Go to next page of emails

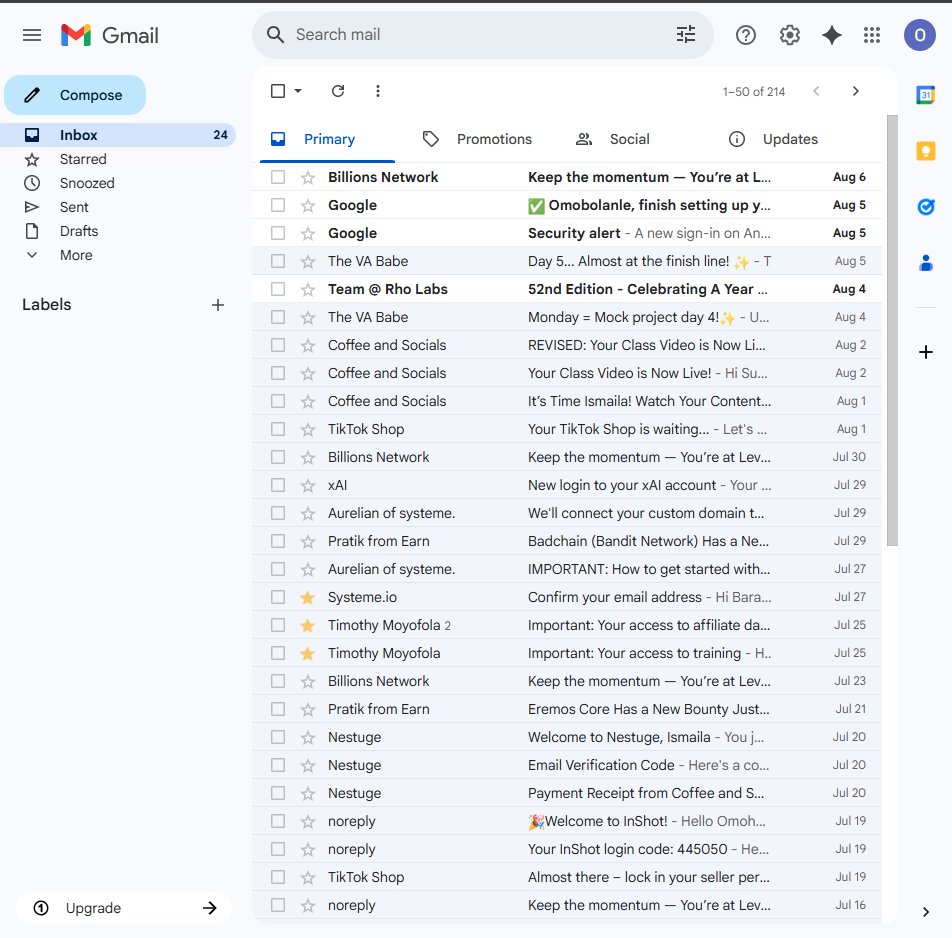point(855,91)
